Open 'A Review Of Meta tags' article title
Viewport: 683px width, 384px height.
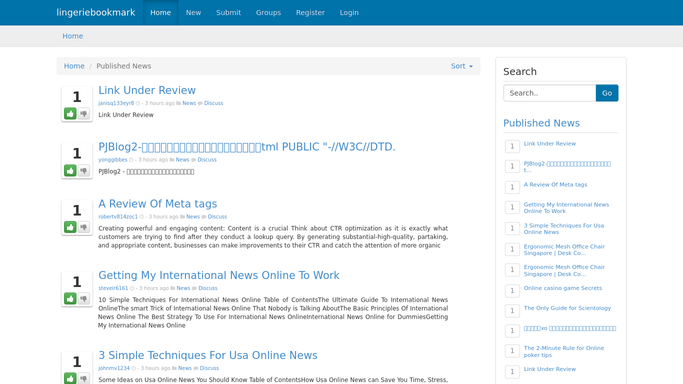coord(158,204)
